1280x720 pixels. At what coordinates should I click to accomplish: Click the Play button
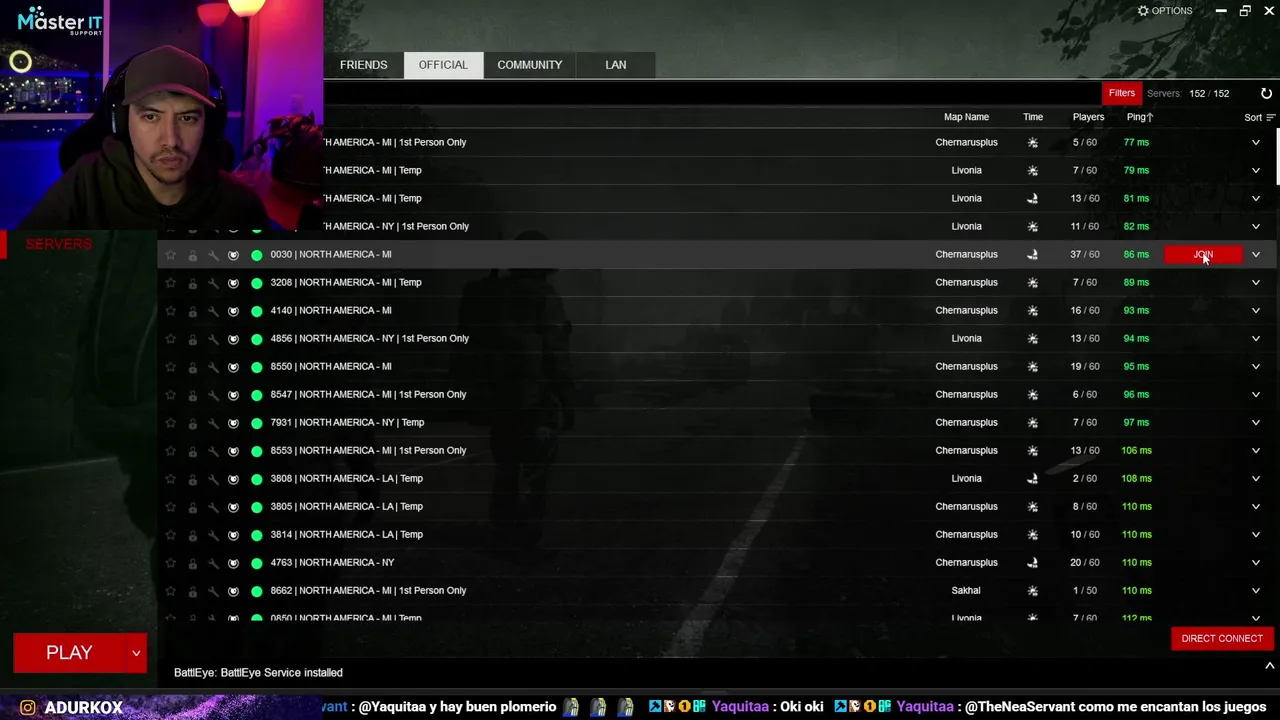[x=69, y=653]
